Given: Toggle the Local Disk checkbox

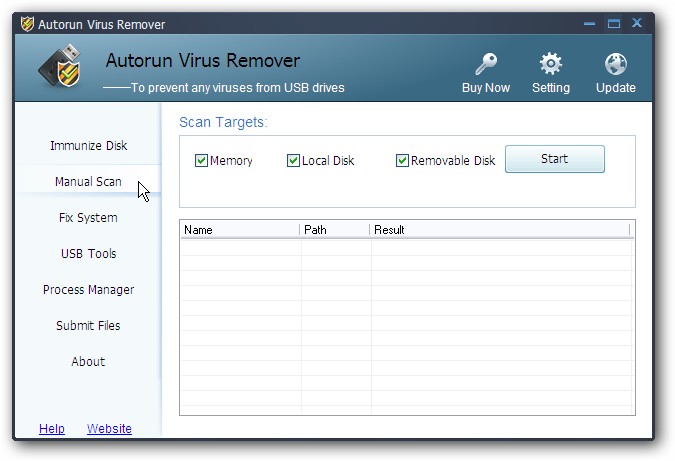Looking at the screenshot, I should [293, 160].
